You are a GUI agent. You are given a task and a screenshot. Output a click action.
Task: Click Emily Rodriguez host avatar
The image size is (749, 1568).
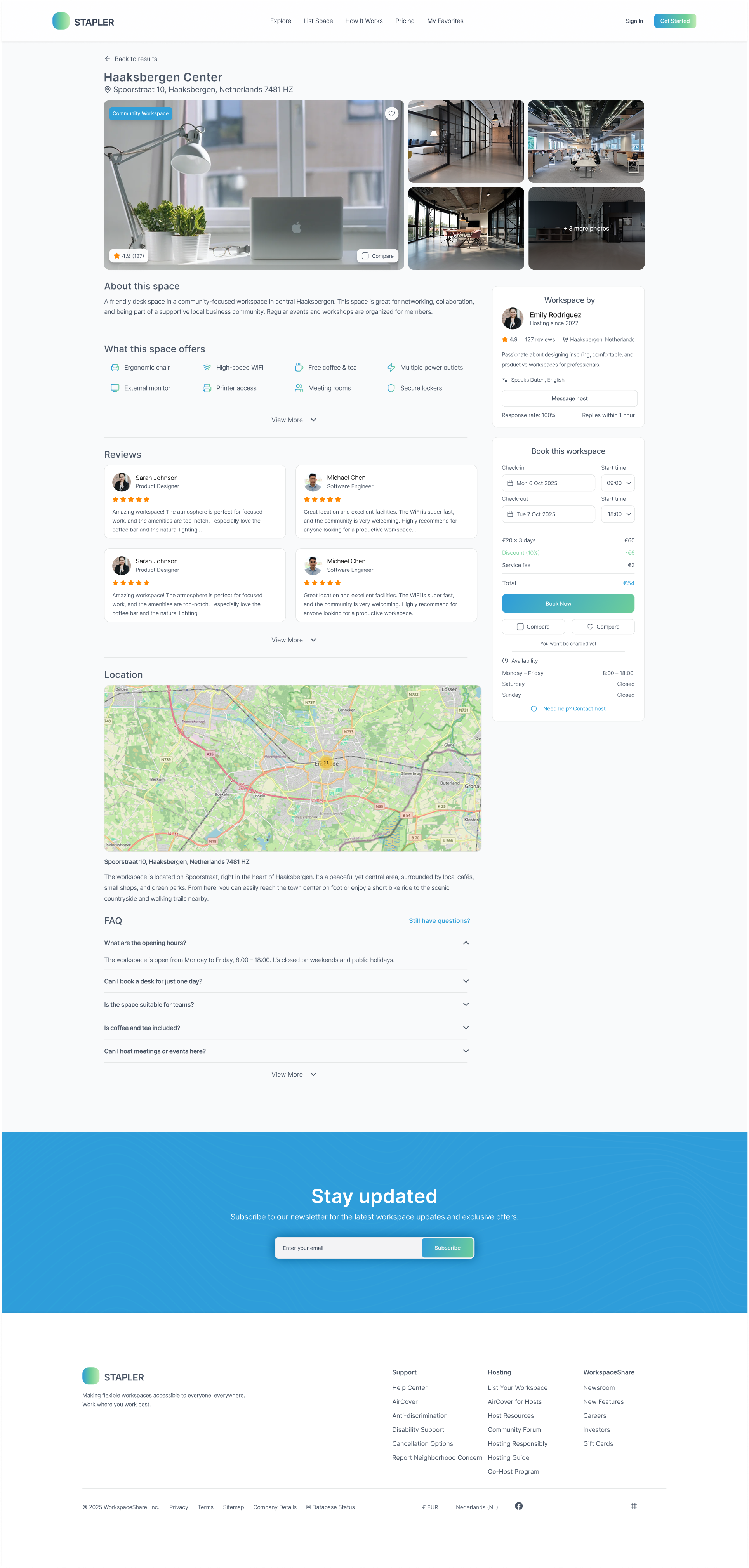coord(512,318)
